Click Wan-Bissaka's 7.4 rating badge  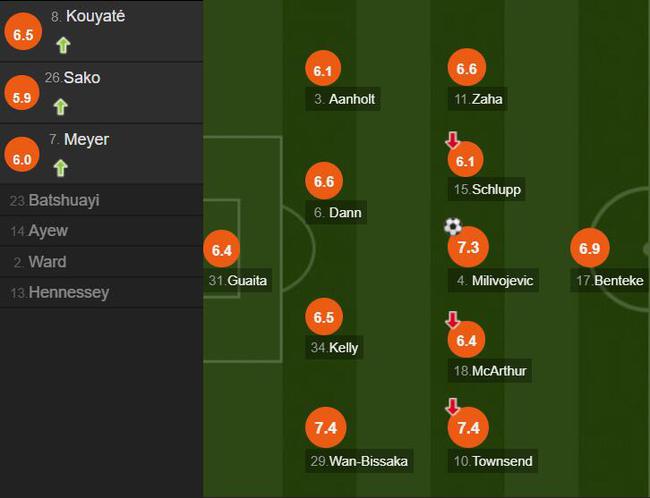click(325, 428)
